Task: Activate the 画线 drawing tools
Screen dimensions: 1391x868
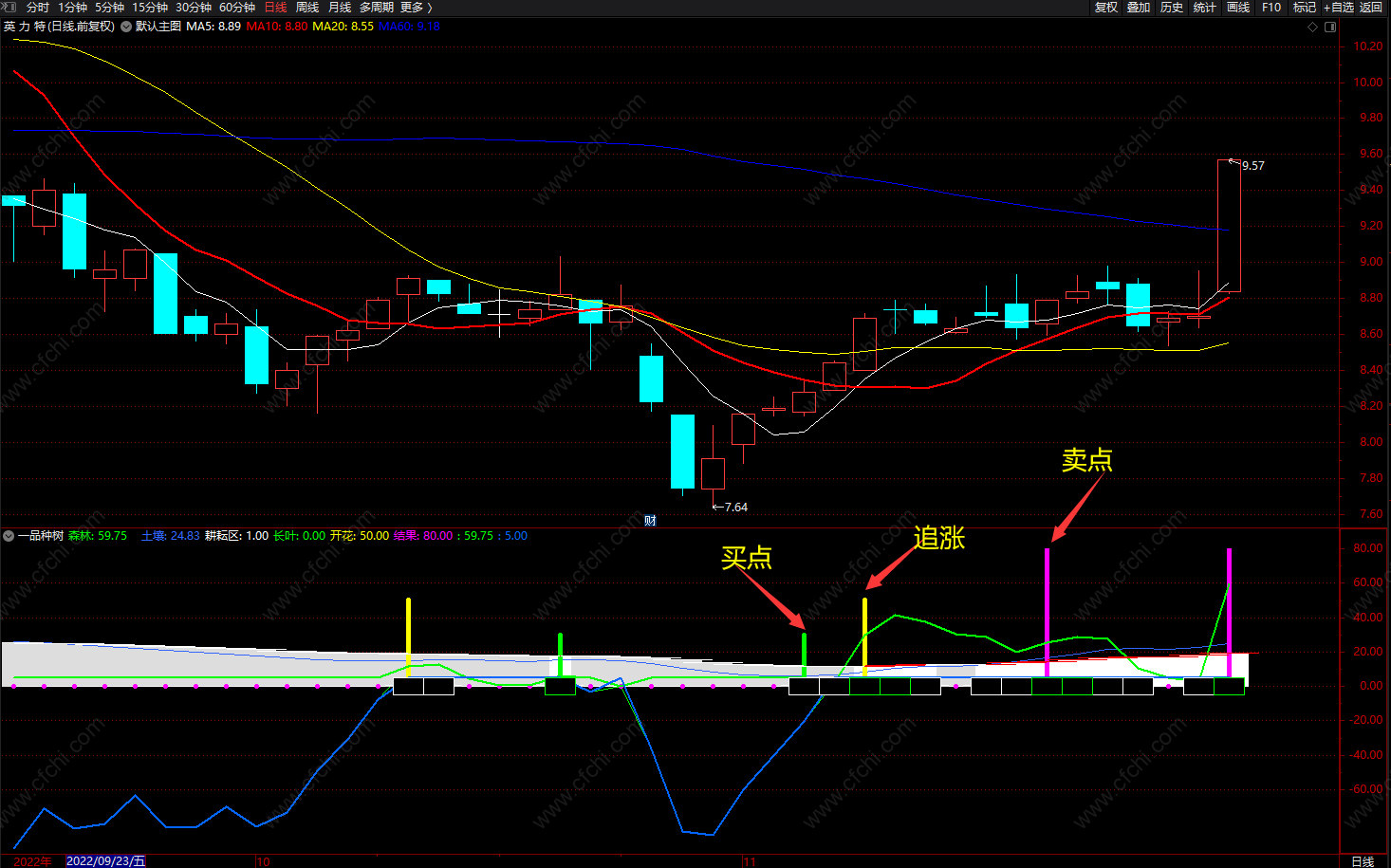Action: pyautogui.click(x=1238, y=8)
